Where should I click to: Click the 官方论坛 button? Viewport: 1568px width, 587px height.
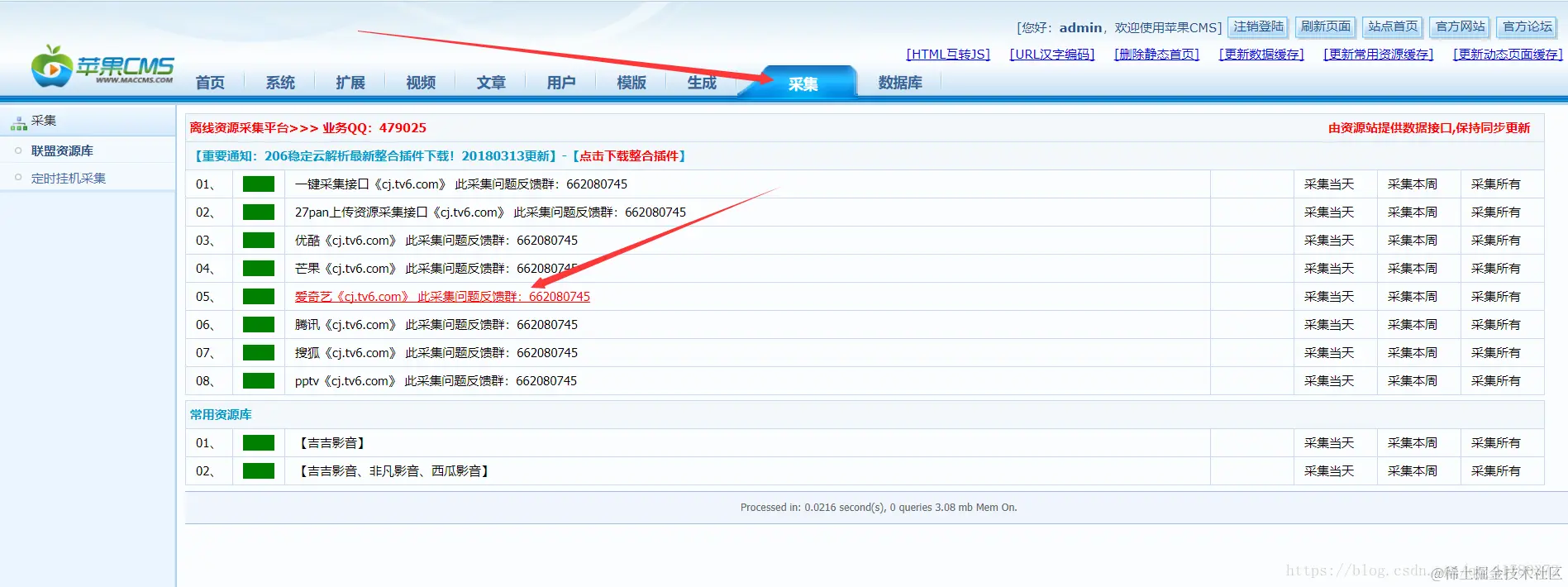[1527, 26]
